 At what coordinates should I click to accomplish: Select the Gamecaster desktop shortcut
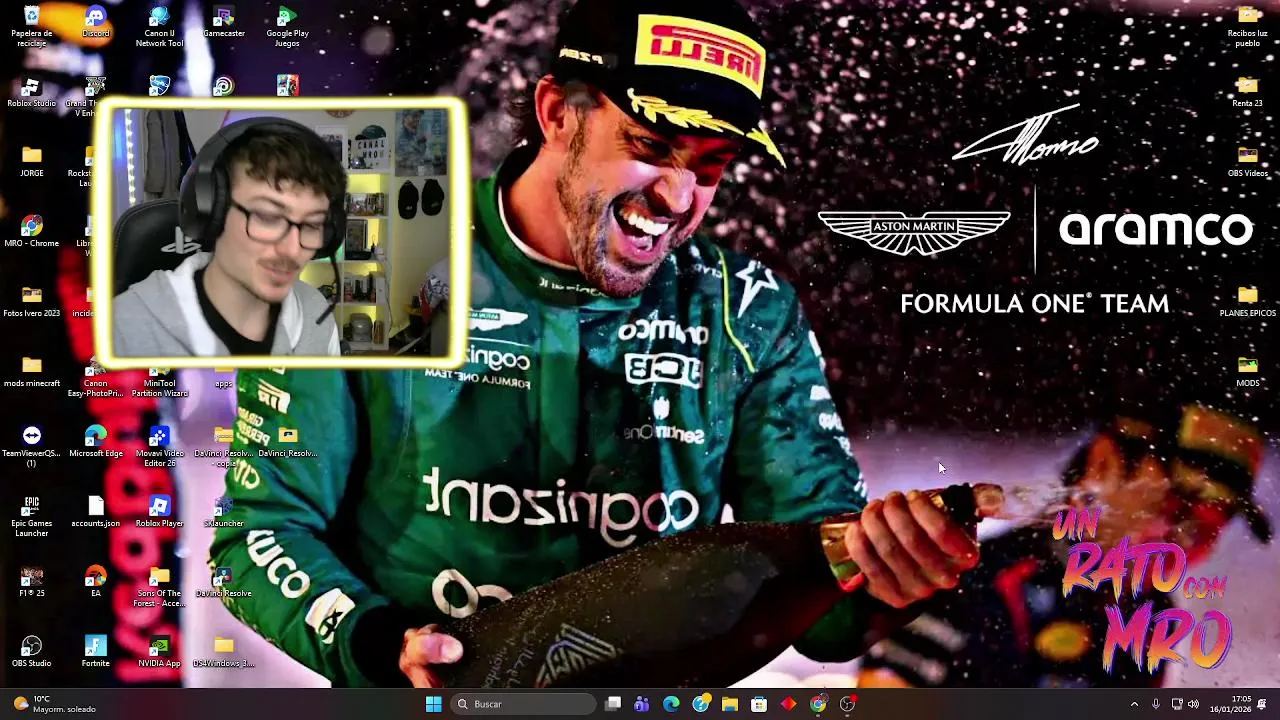point(224,22)
